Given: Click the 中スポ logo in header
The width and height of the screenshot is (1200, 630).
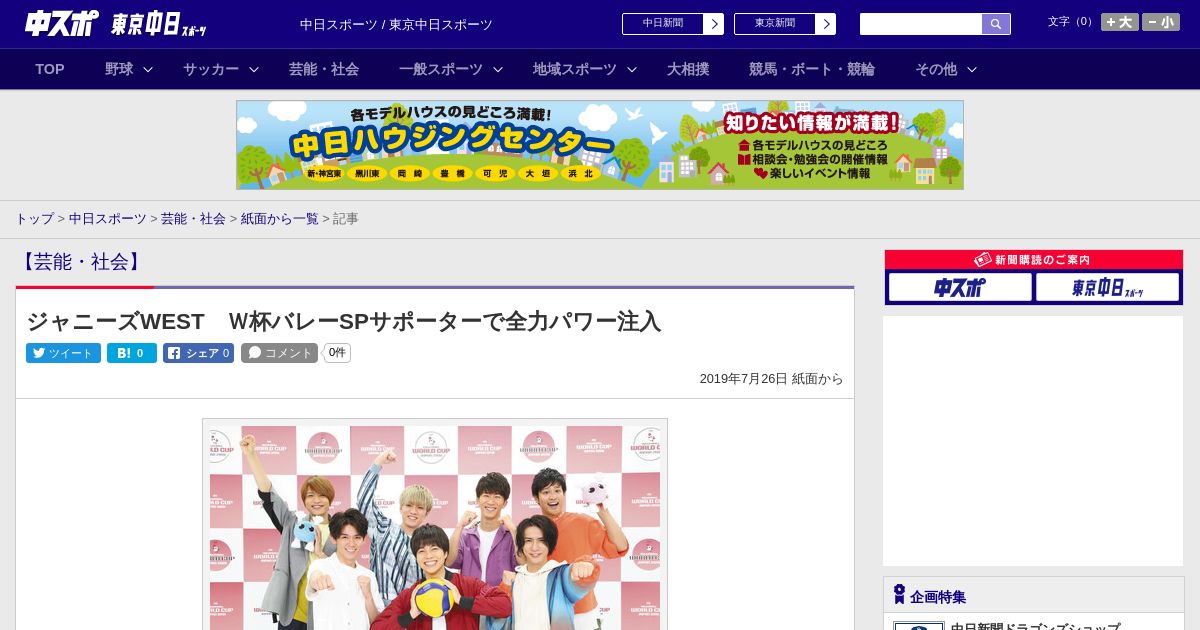Looking at the screenshot, I should tap(62, 23).
